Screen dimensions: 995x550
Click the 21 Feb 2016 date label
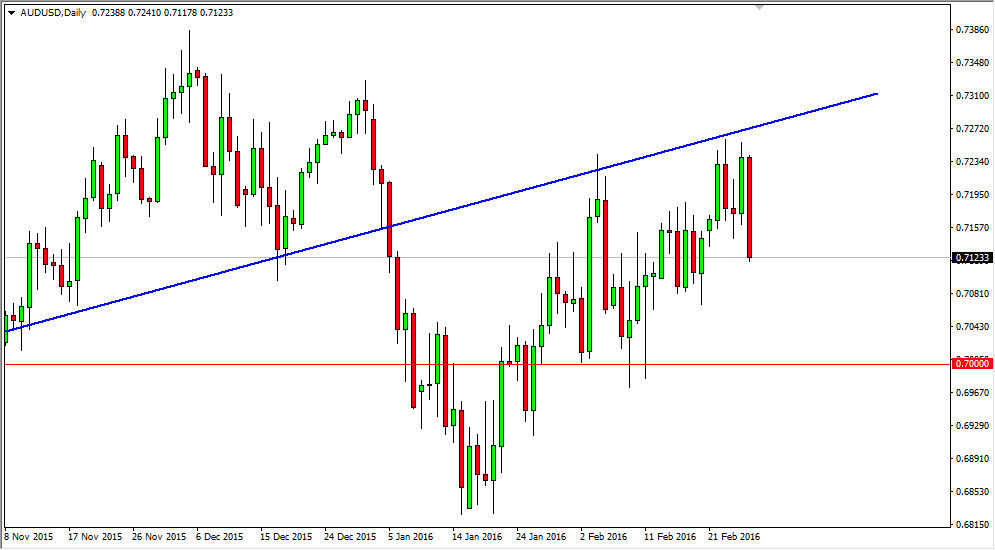tap(734, 537)
